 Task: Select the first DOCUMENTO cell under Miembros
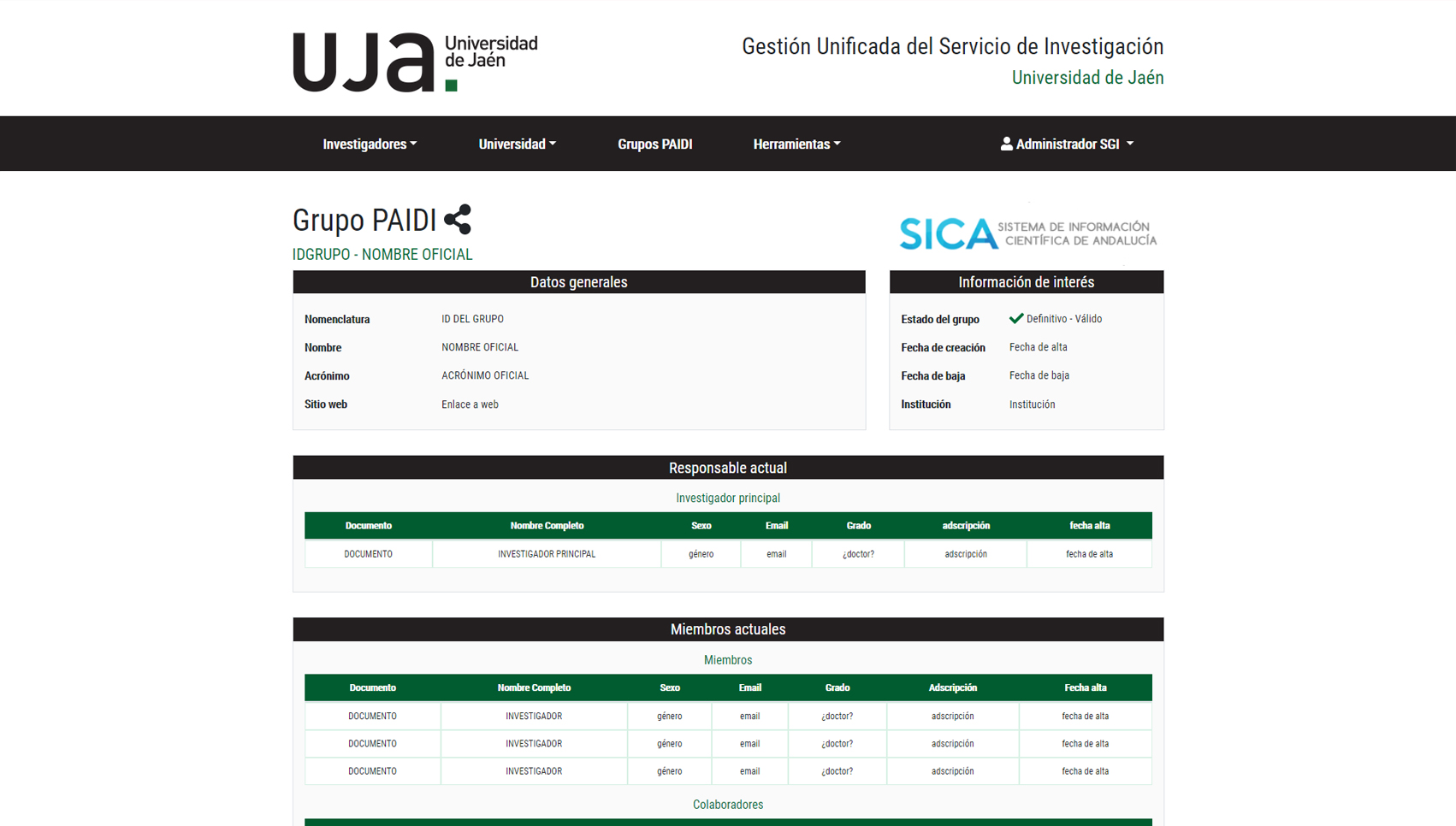(372, 716)
